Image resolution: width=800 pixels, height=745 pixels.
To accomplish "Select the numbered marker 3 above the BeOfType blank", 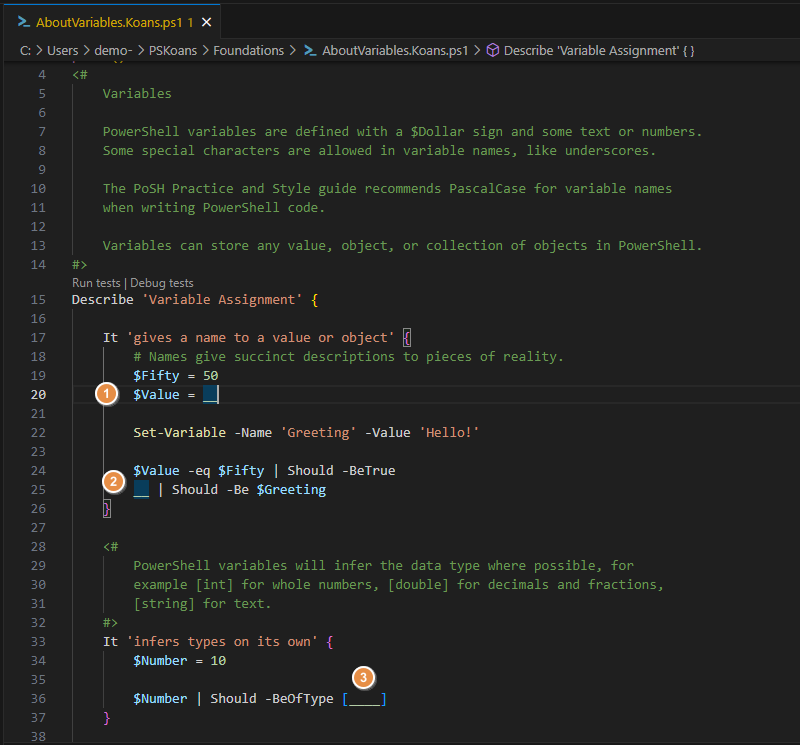I will (x=364, y=678).
